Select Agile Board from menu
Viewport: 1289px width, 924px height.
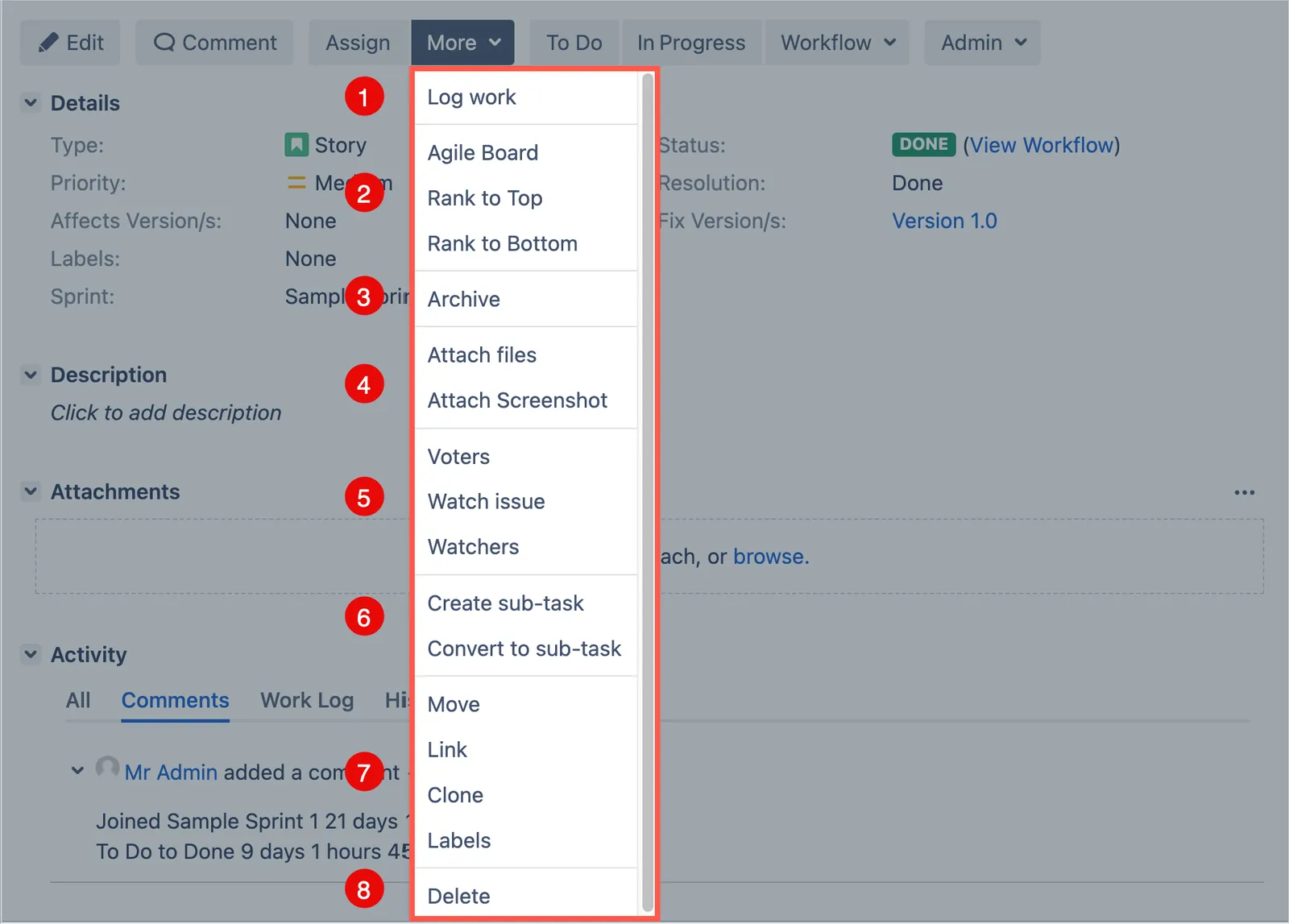point(527,153)
